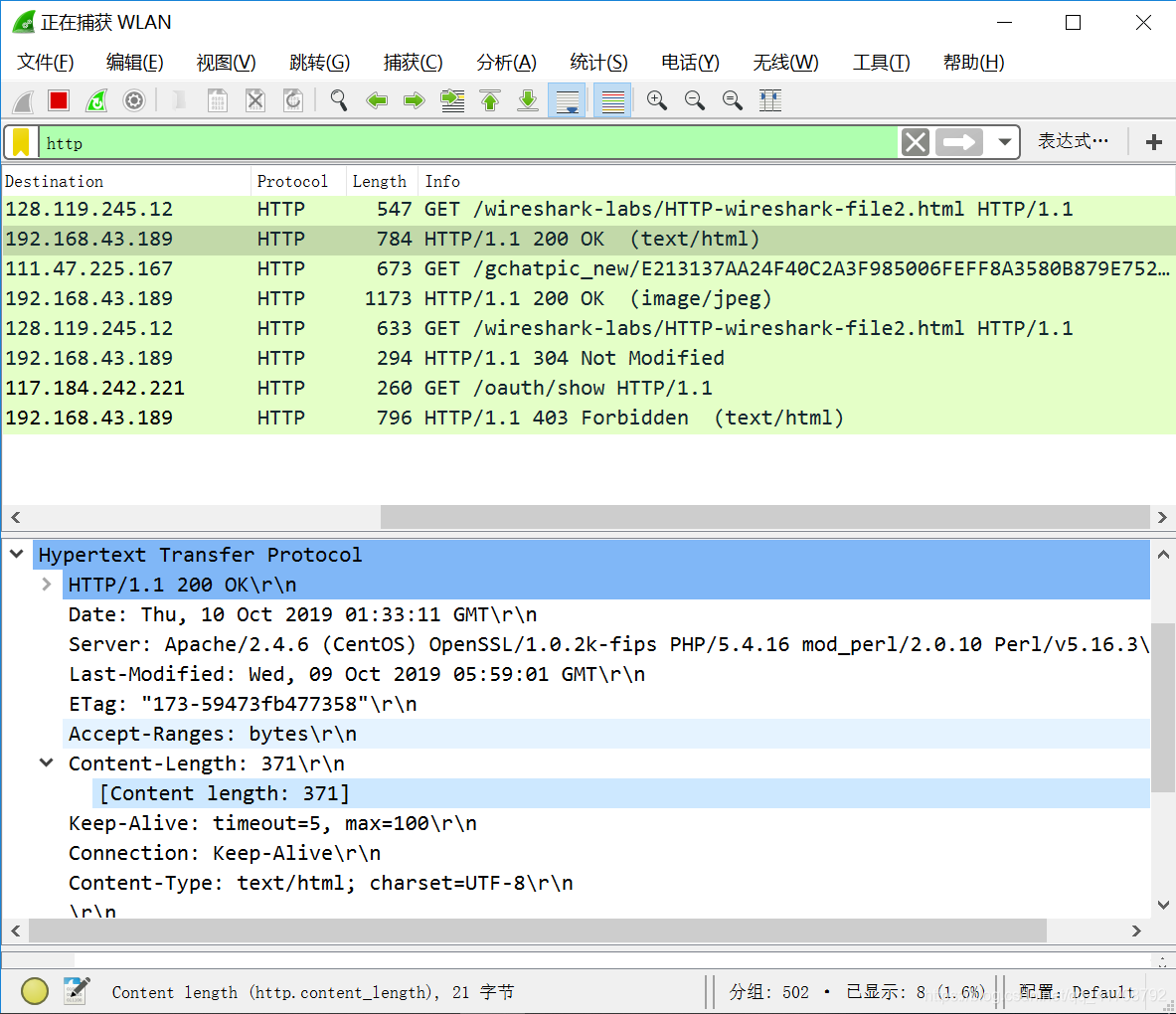Screen dimensions: 1176x1014
Task: Select the 304 Not Modified packet row
Action: pyautogui.click(x=588, y=358)
